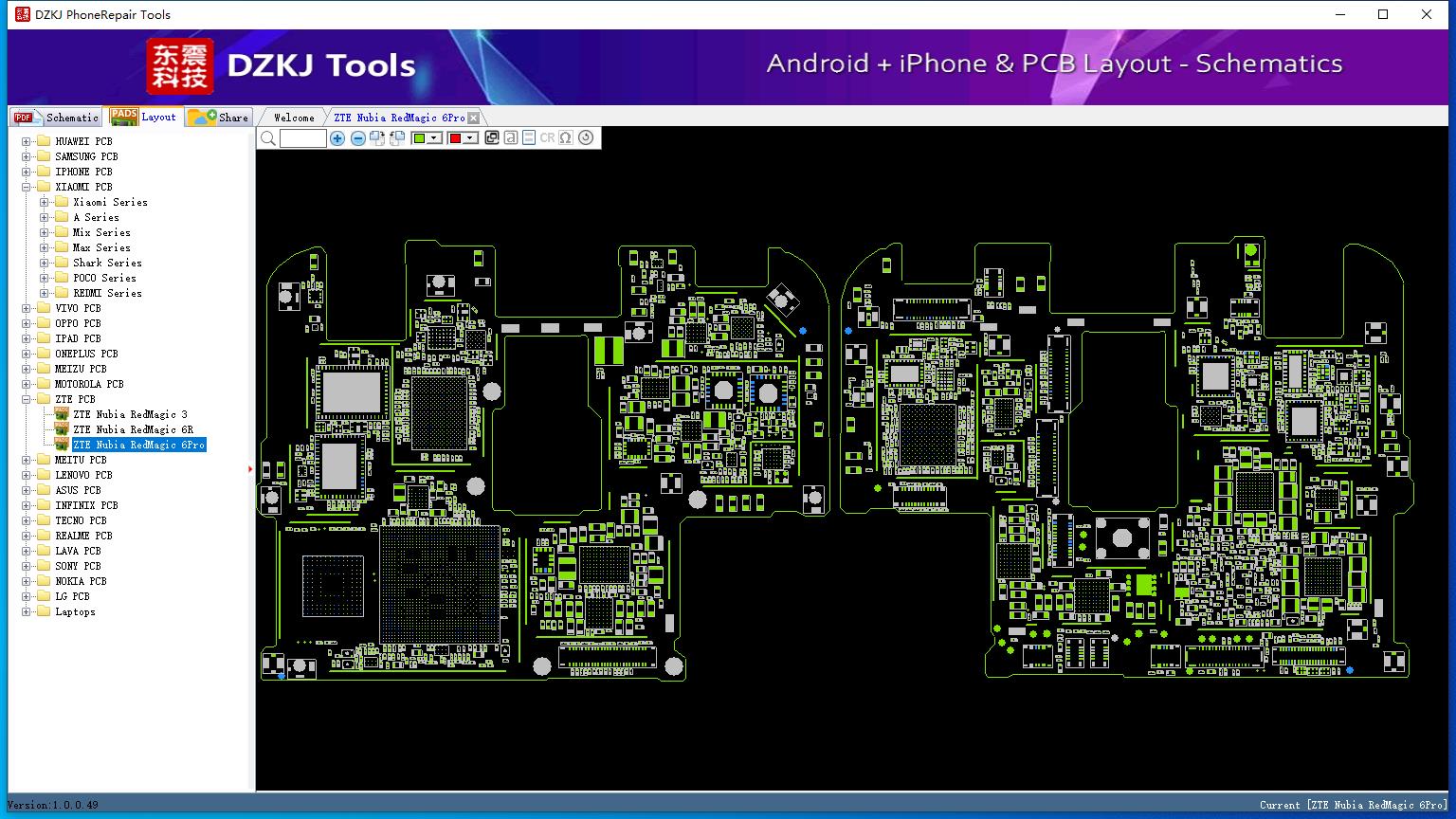The width and height of the screenshot is (1456, 819).
Task: Click the circular reset-view arrow icon
Action: pos(586,138)
